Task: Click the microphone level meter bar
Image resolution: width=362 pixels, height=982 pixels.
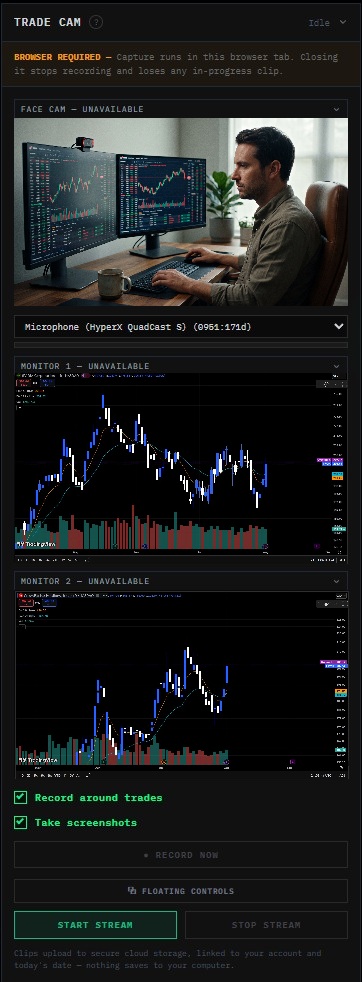Action: [x=181, y=345]
